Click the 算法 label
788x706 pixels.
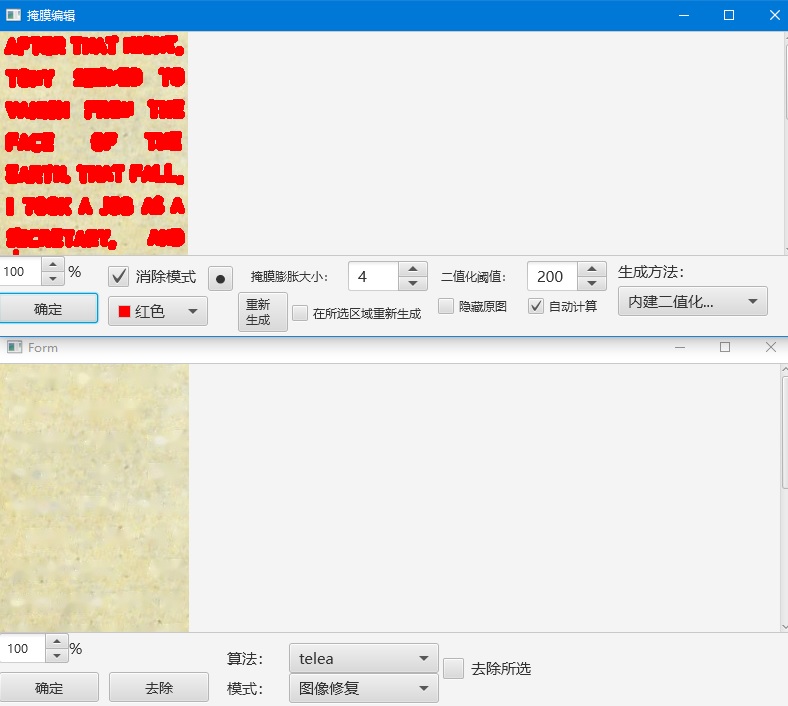point(245,659)
